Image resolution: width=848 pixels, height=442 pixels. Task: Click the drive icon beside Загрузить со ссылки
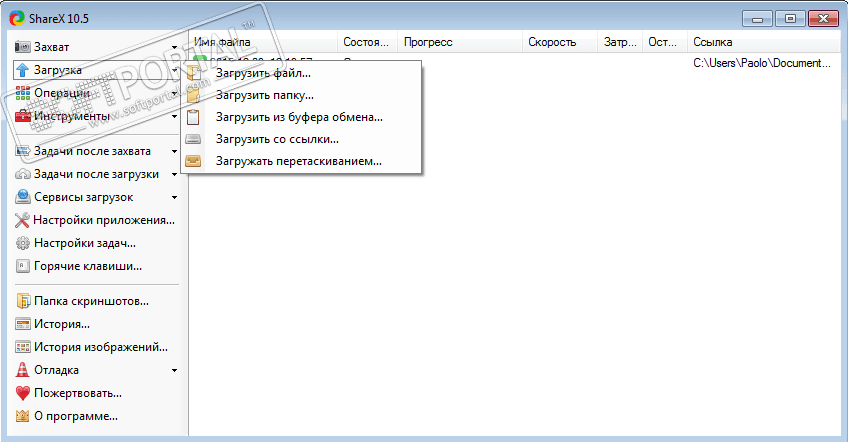(x=193, y=139)
